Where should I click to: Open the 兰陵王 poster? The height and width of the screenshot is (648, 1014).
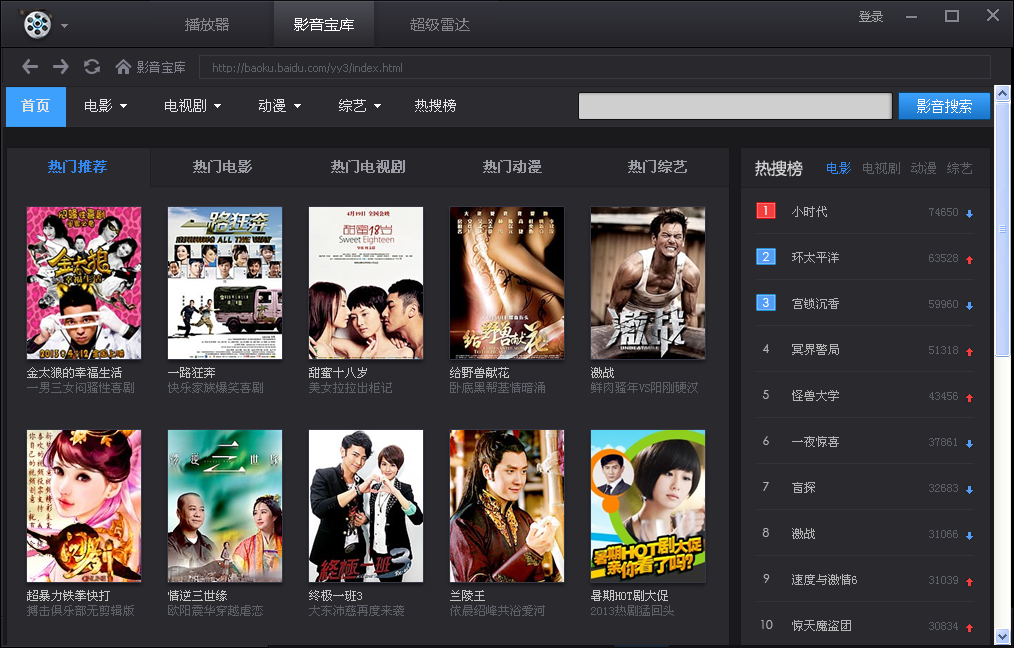506,506
